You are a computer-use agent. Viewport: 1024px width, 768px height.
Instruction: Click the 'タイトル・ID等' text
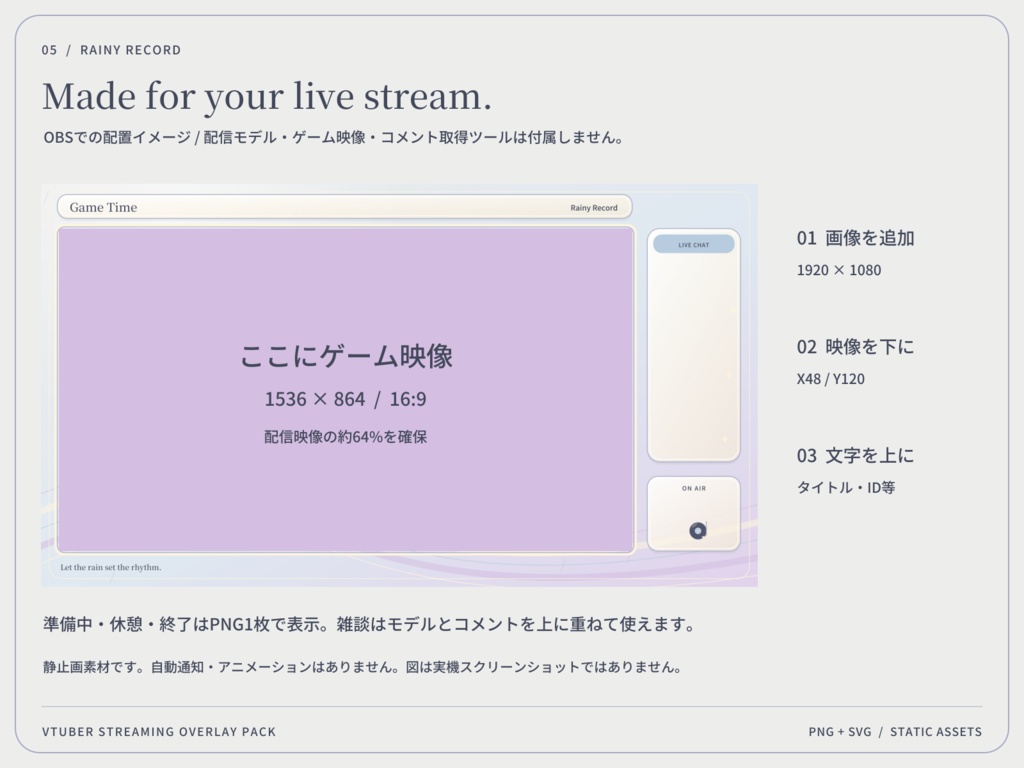click(846, 487)
